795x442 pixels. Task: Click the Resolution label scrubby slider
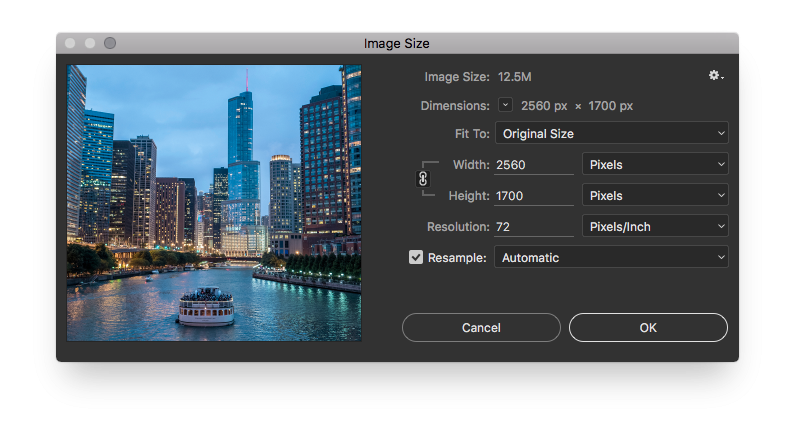point(460,227)
